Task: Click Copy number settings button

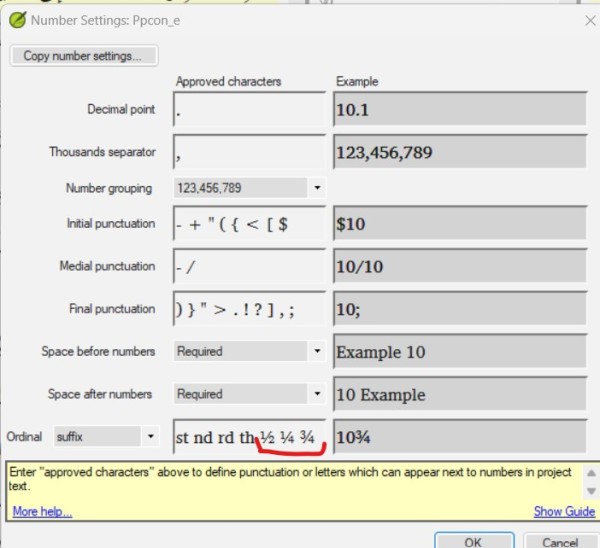Action: 84,56
